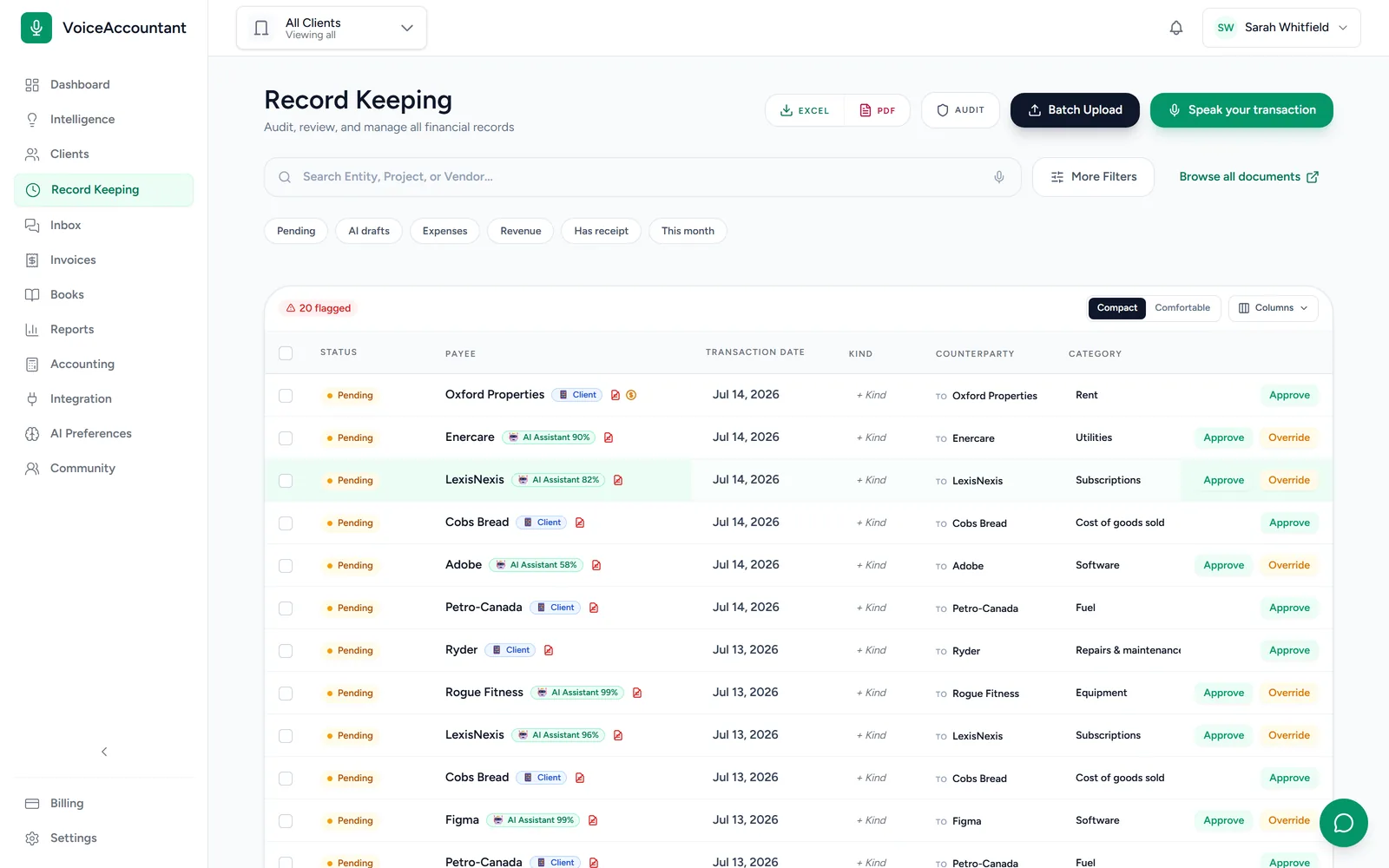Click the Dashboard icon in sidebar
The image size is (1389, 868).
tap(32, 85)
